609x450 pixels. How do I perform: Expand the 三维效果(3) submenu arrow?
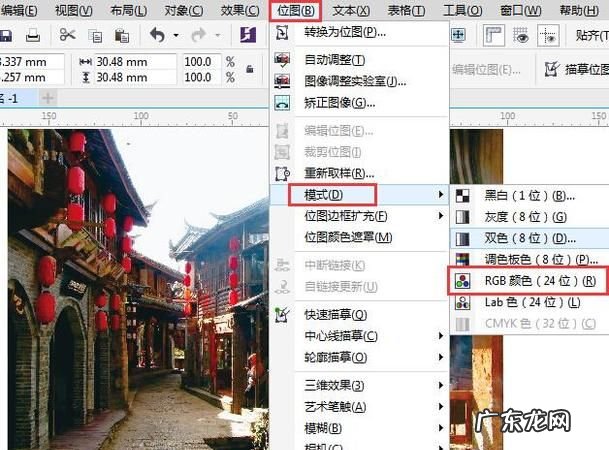[x=440, y=385]
